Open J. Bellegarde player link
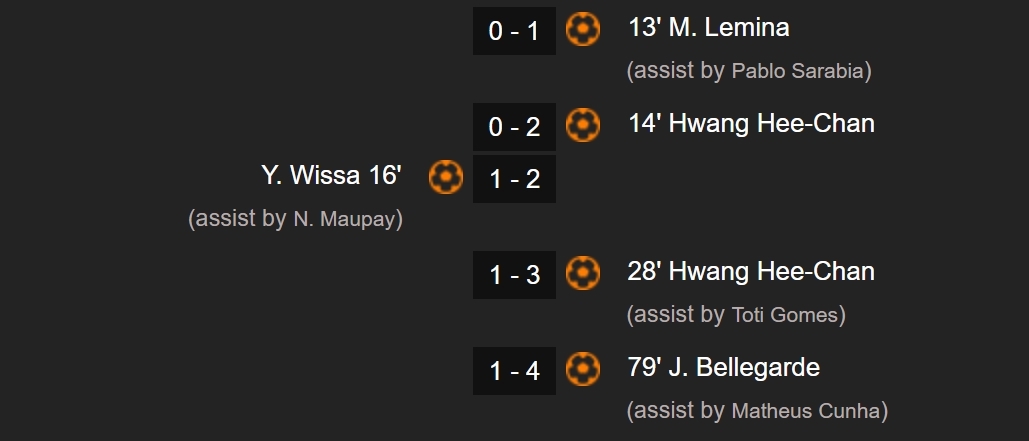This screenshot has height=441, width=1029. pyautogui.click(x=744, y=368)
